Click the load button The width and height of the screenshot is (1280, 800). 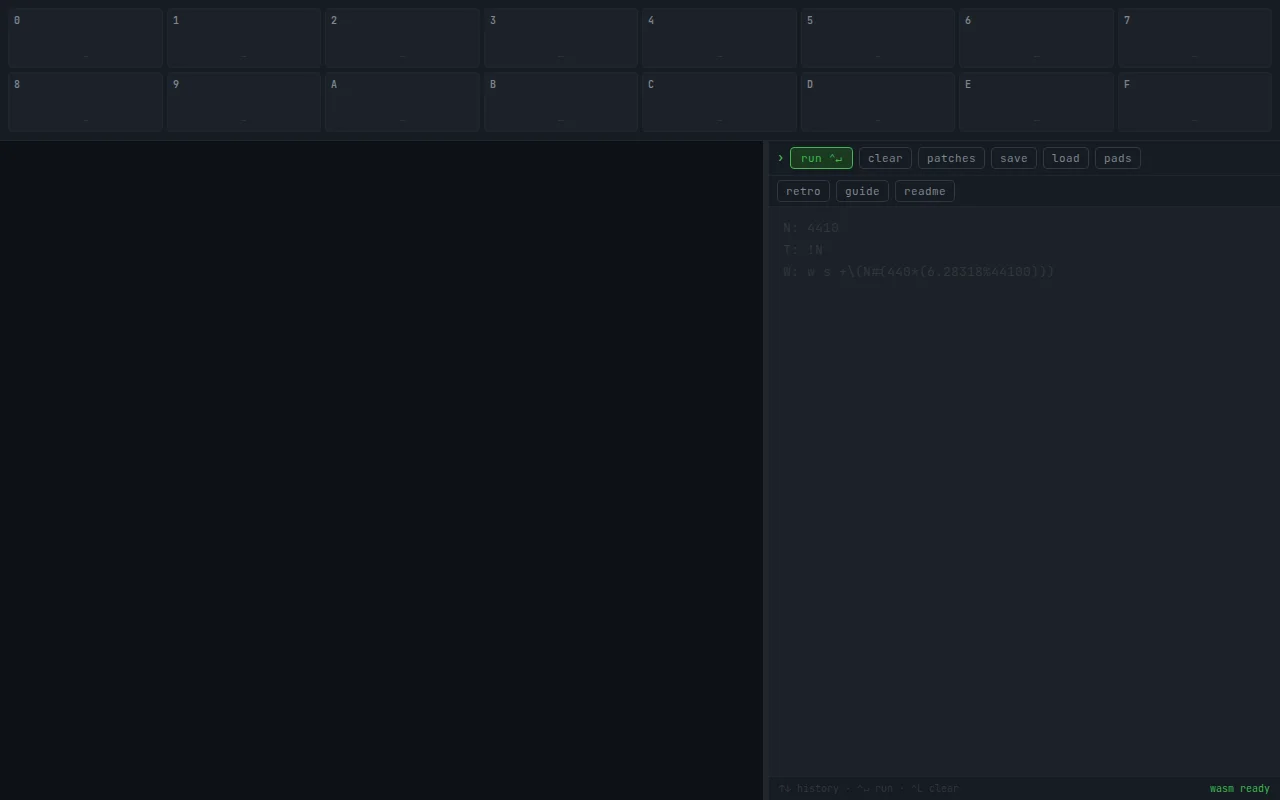[1066, 158]
